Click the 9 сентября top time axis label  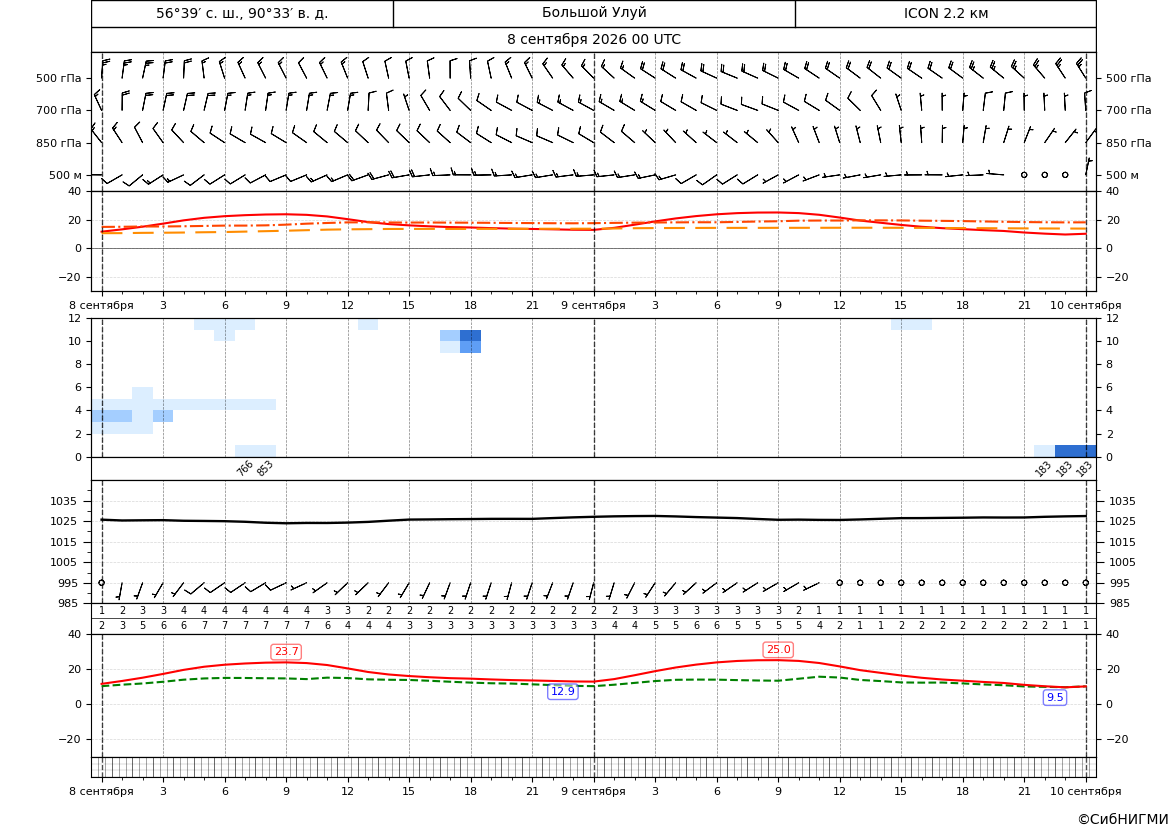tap(593, 305)
